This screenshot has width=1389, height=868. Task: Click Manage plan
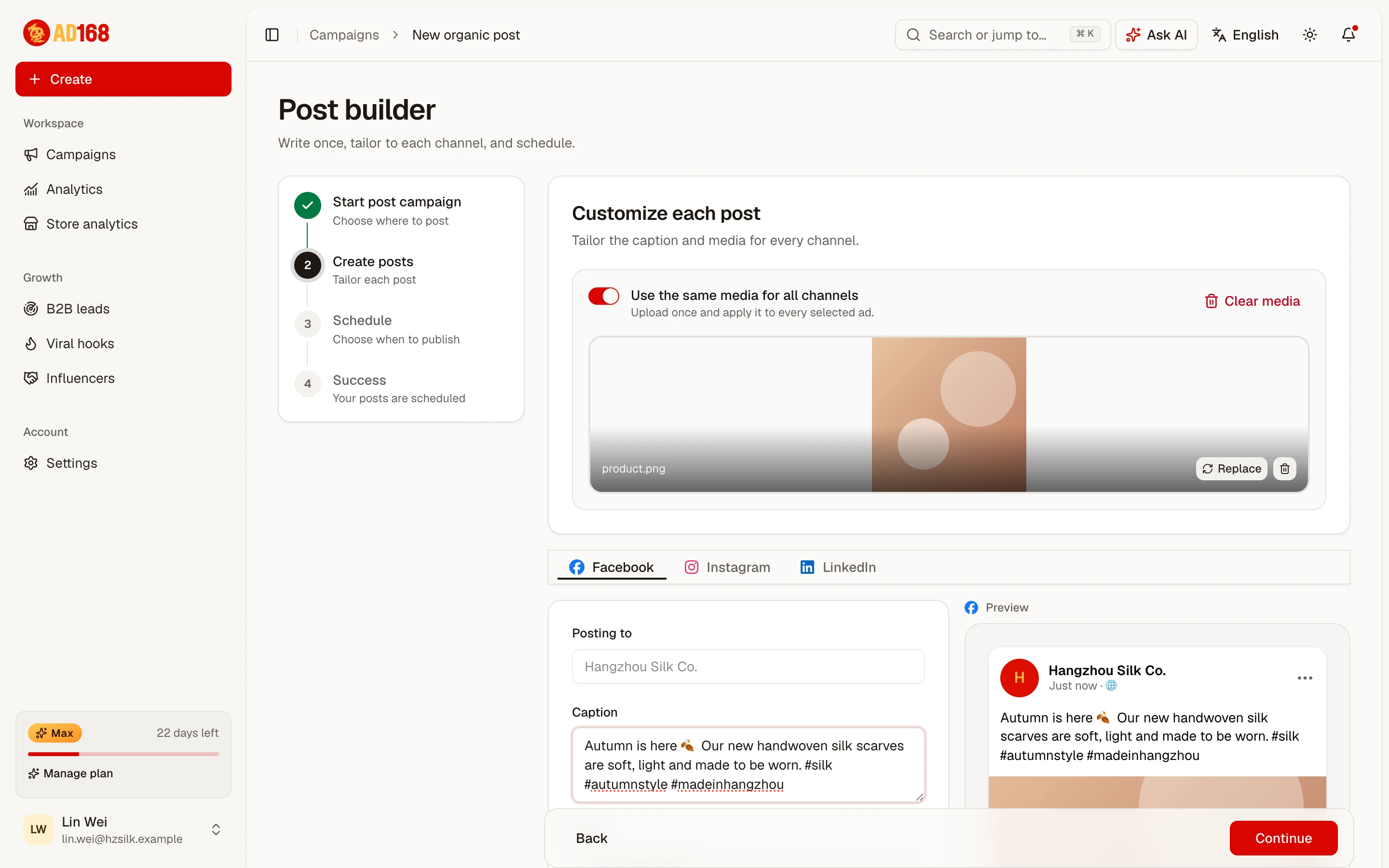[x=70, y=773]
